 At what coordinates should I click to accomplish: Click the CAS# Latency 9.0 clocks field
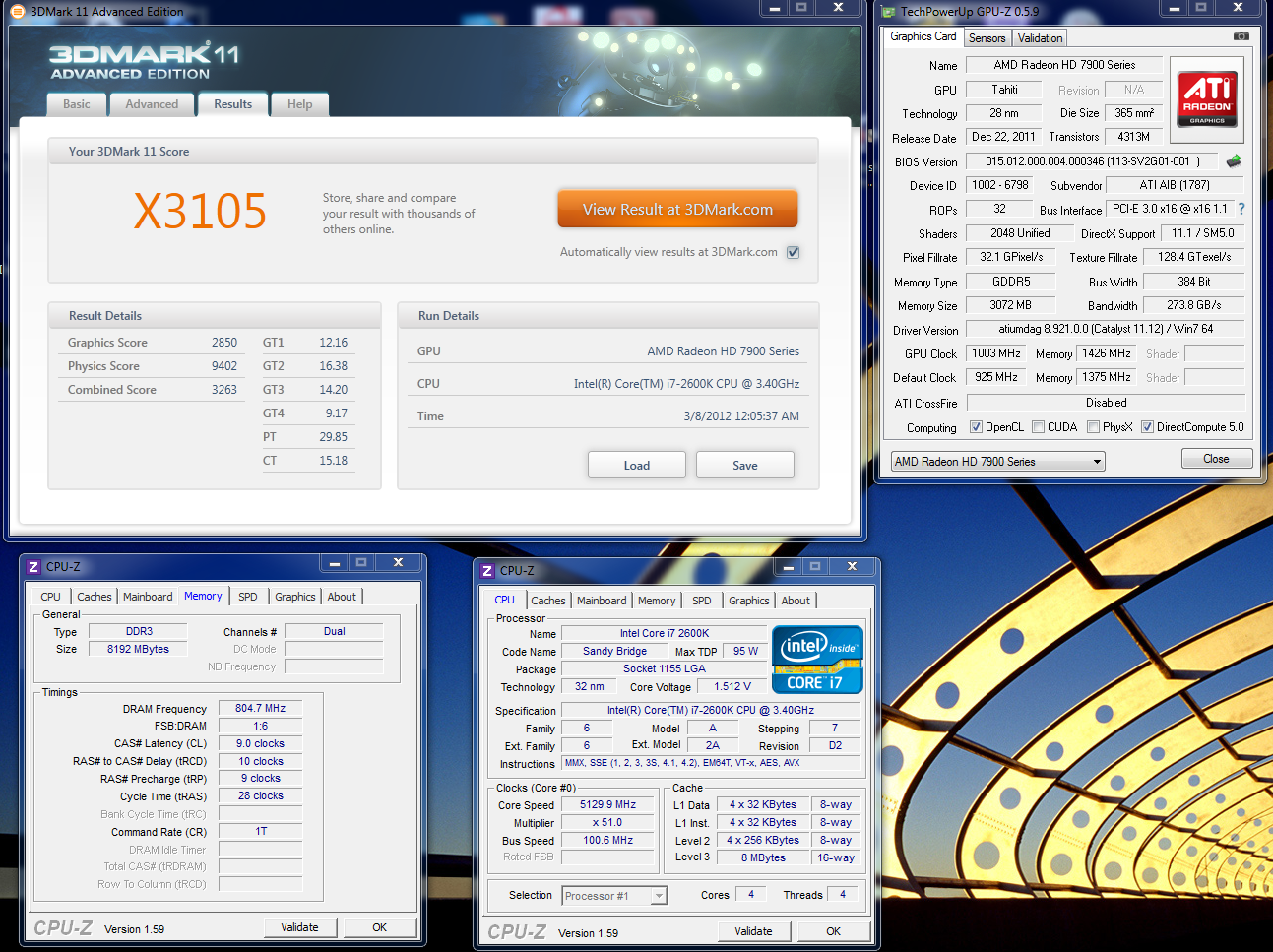260,743
